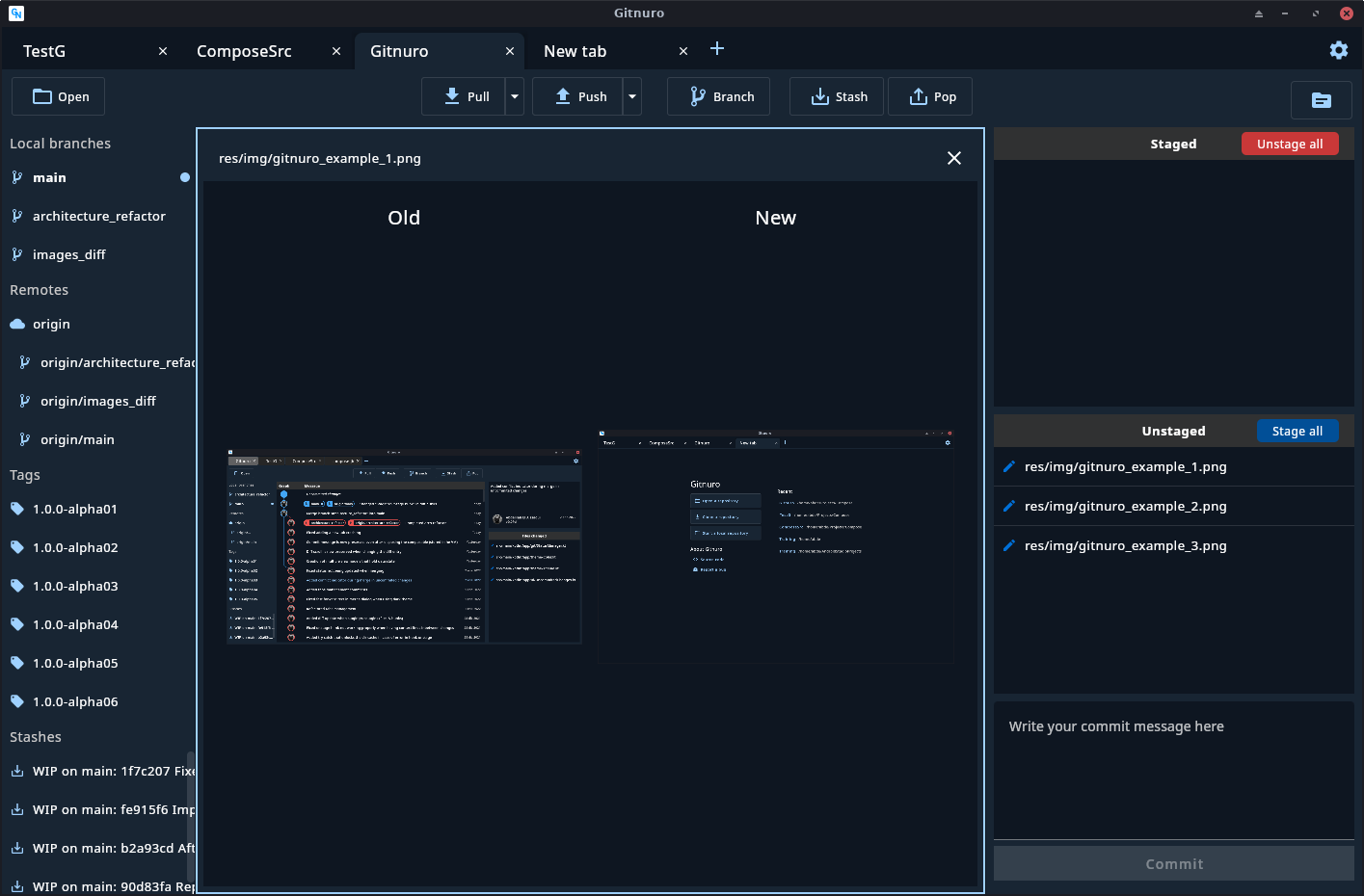Switch to the ComposeSrc tab
Image resolution: width=1364 pixels, height=896 pixels.
[264, 51]
